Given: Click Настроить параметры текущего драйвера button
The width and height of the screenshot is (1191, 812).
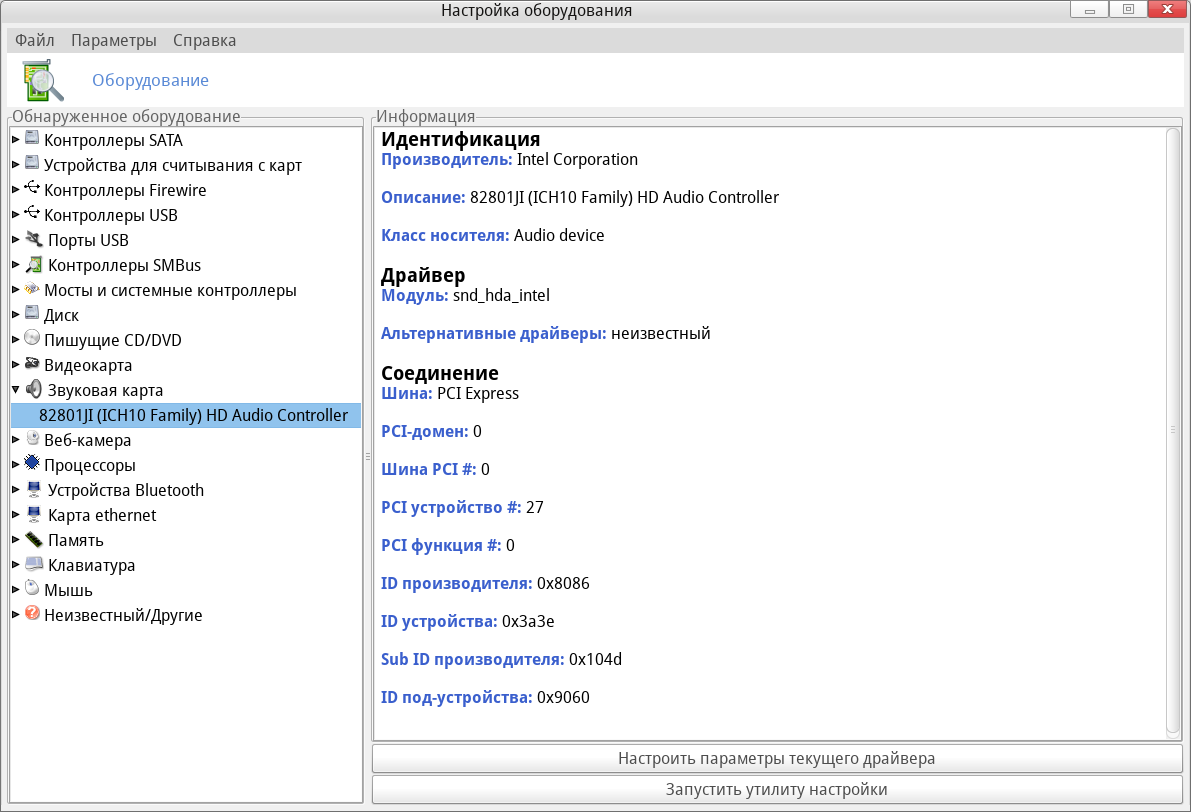Looking at the screenshot, I should 776,758.
